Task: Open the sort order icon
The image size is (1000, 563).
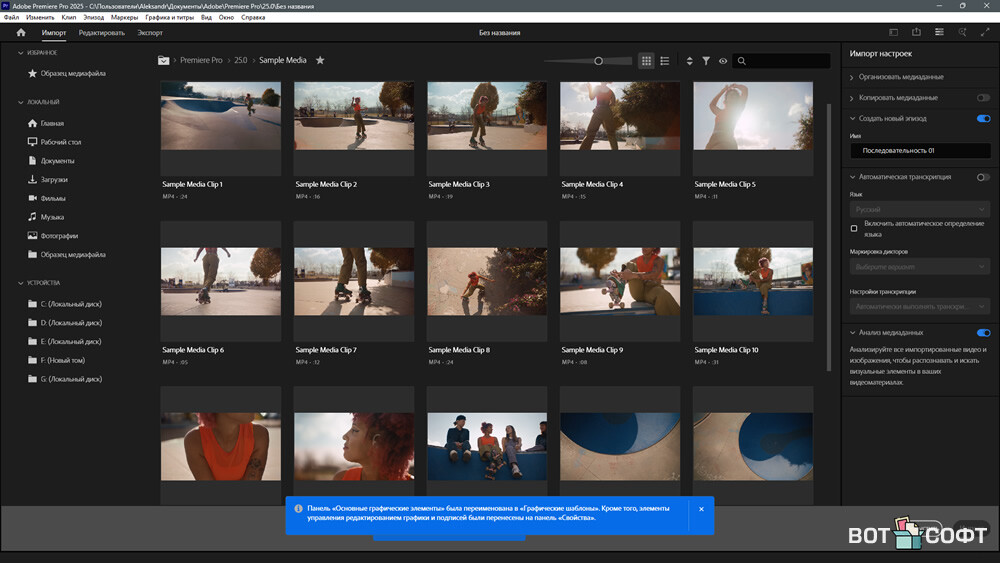Action: pos(689,61)
